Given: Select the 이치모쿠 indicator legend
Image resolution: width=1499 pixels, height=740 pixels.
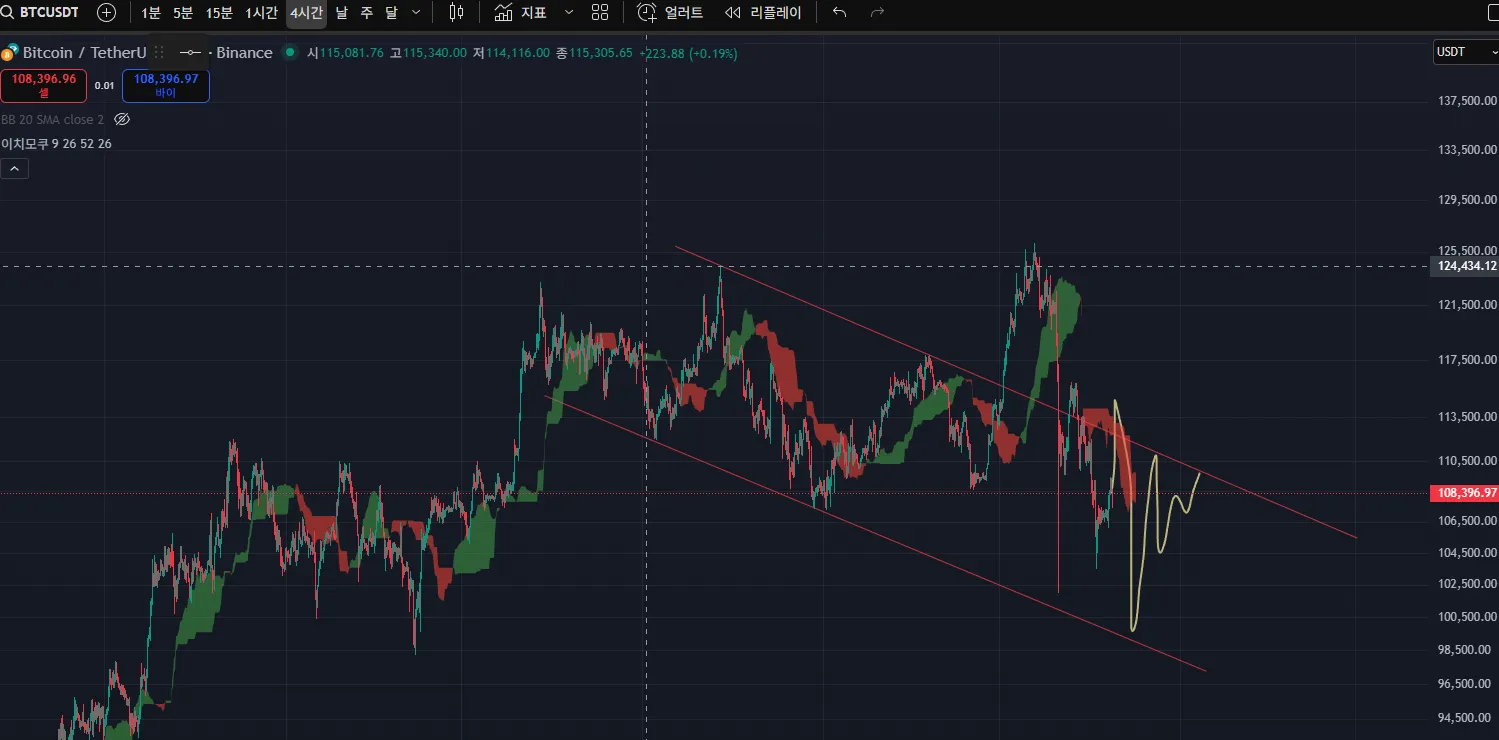Looking at the screenshot, I should [x=56, y=144].
